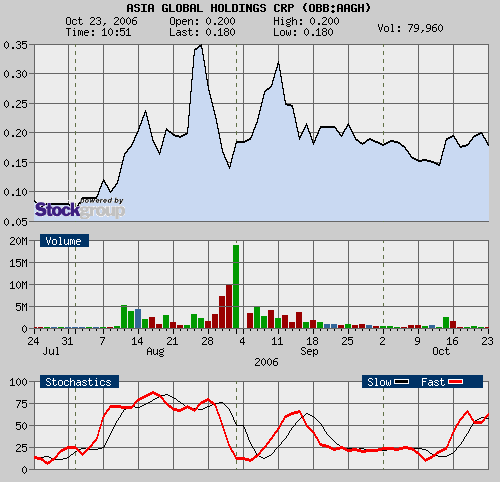Click the 0.30 price axis label
The image size is (500, 482).
[15, 74]
